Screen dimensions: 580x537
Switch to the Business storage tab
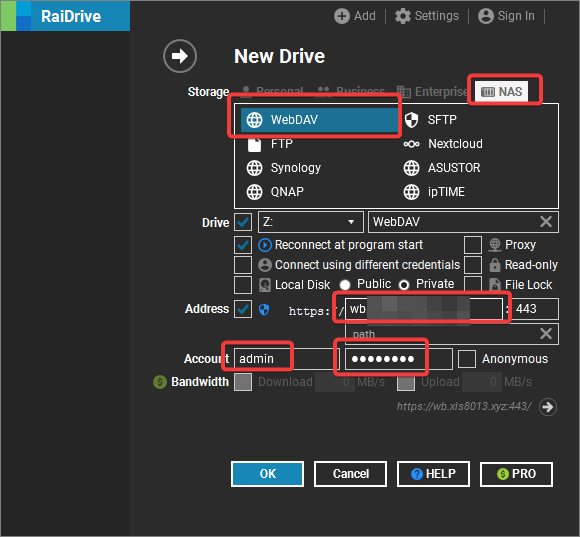pyautogui.click(x=351, y=91)
